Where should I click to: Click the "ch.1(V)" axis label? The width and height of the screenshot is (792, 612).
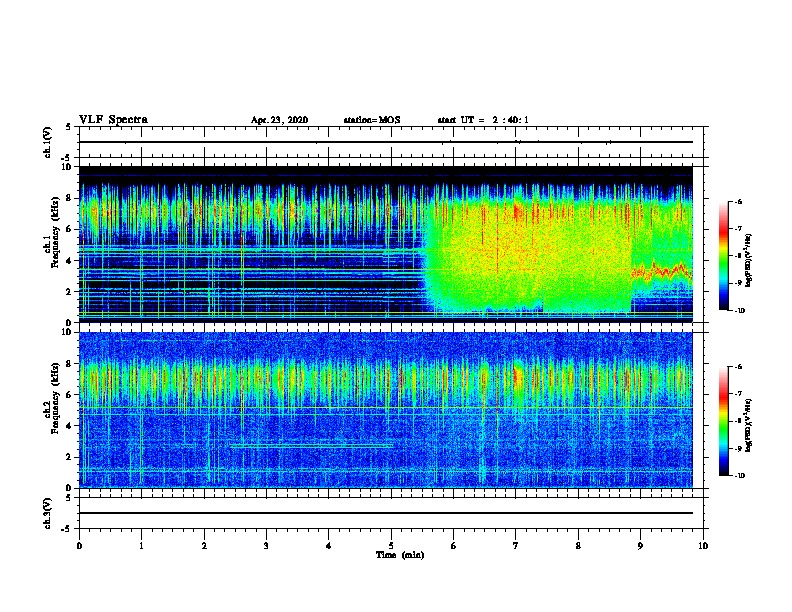47,142
